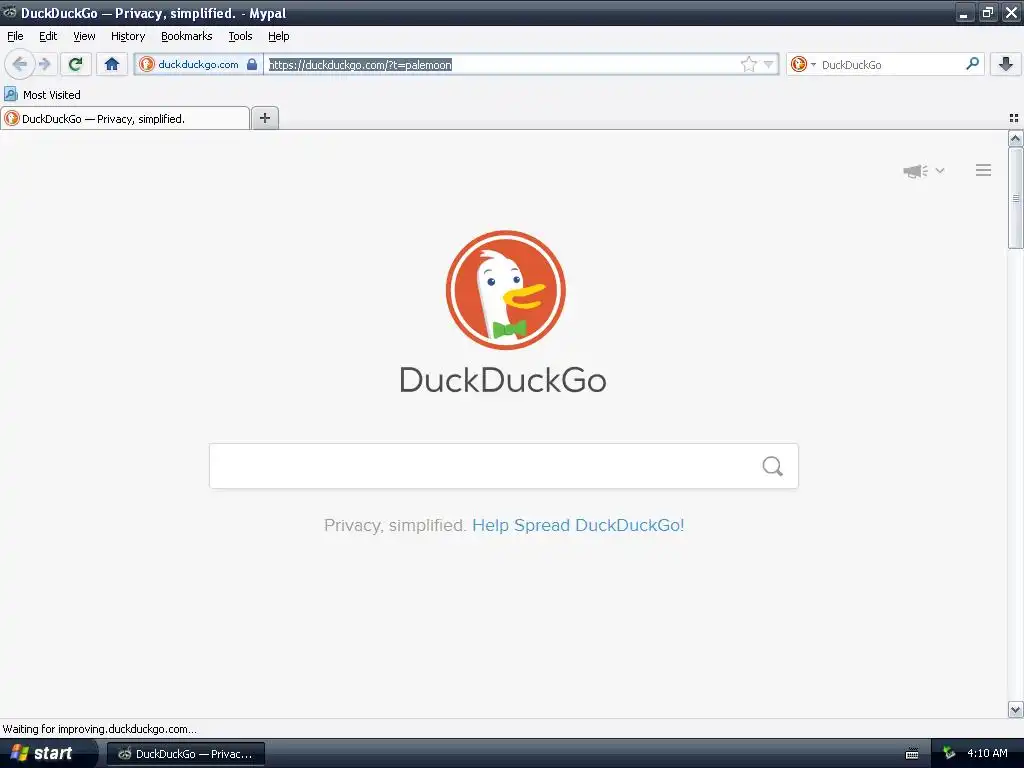Open the megaphone announcements dropdown
Image resolution: width=1024 pixels, height=768 pixels.
pos(923,171)
